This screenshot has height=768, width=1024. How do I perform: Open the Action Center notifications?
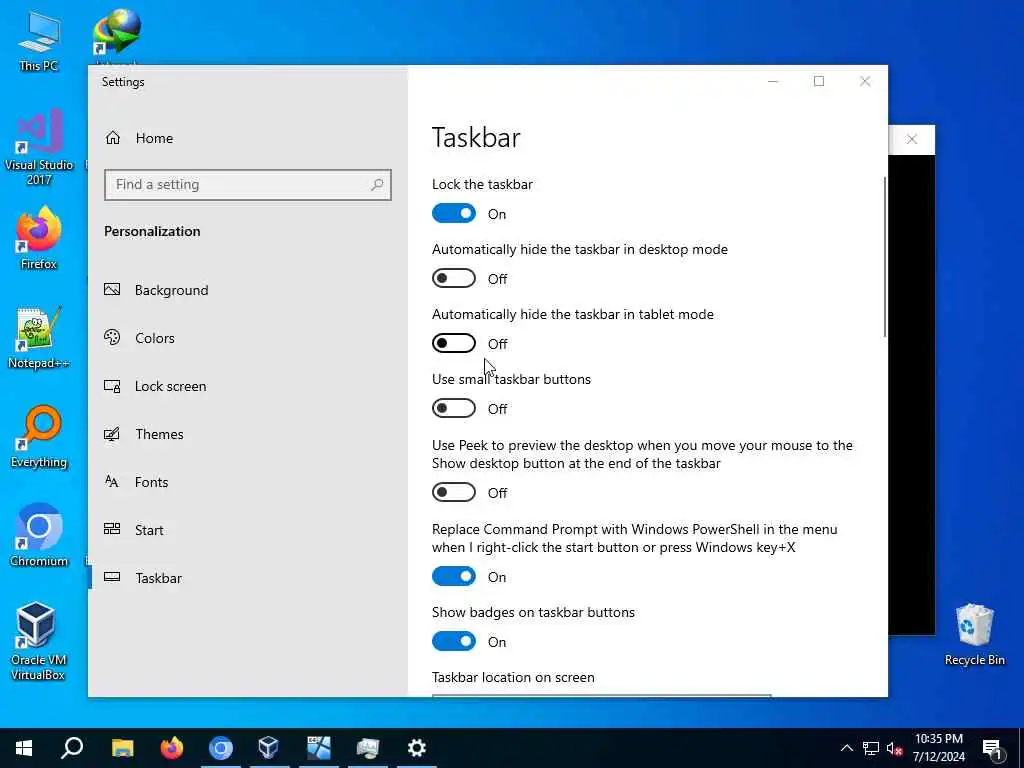coord(993,748)
